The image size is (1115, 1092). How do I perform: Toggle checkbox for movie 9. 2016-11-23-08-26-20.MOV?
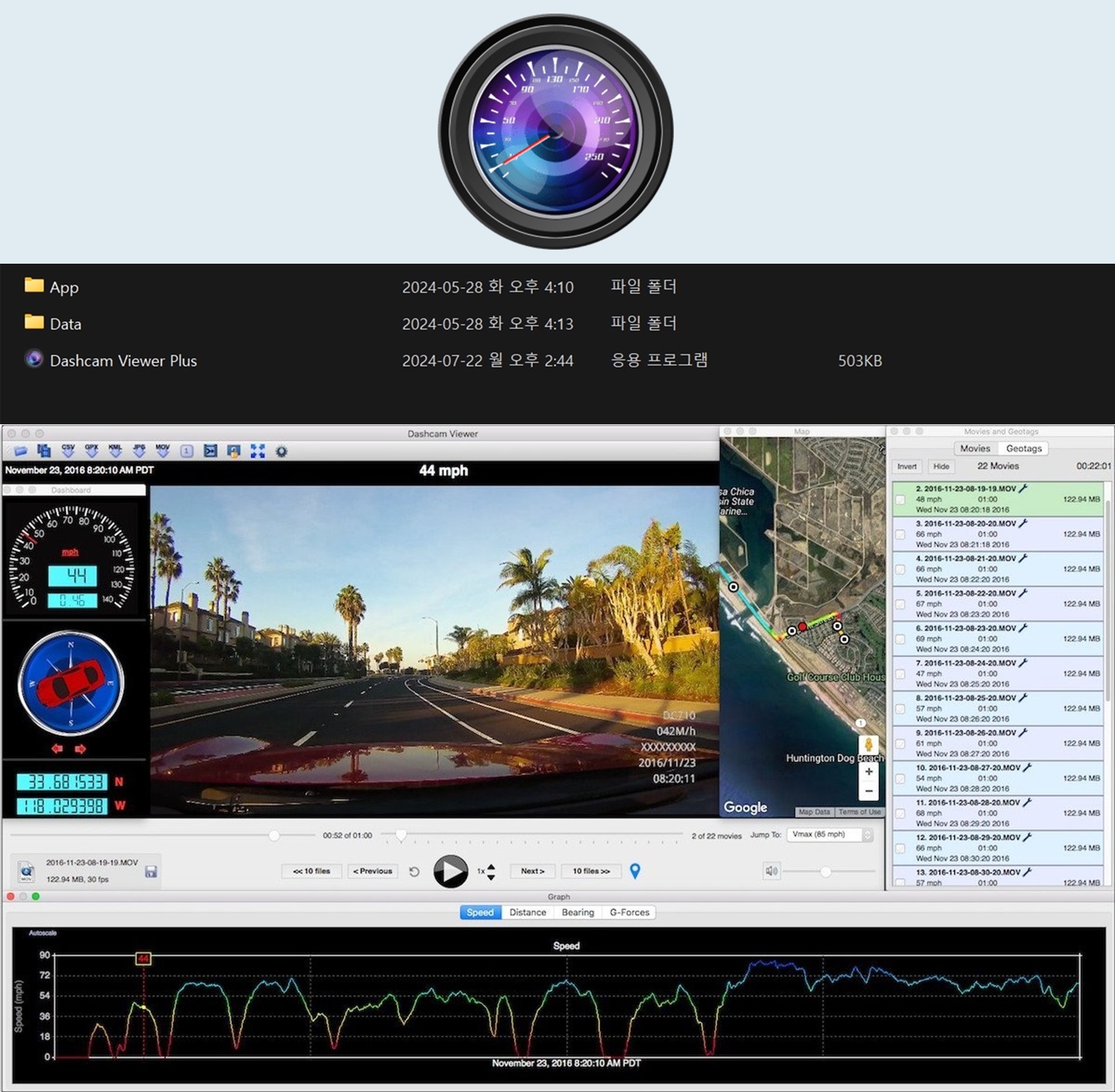point(900,744)
